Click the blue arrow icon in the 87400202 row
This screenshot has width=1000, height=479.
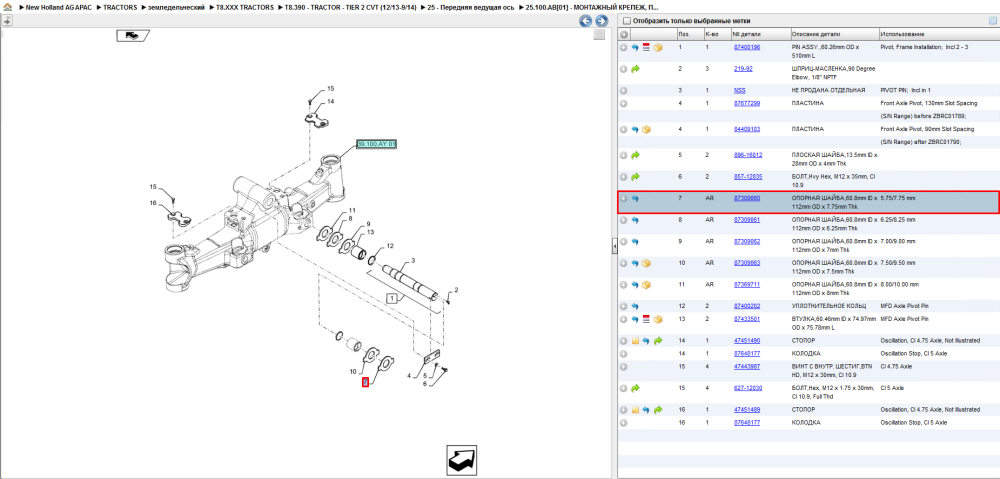tap(635, 307)
